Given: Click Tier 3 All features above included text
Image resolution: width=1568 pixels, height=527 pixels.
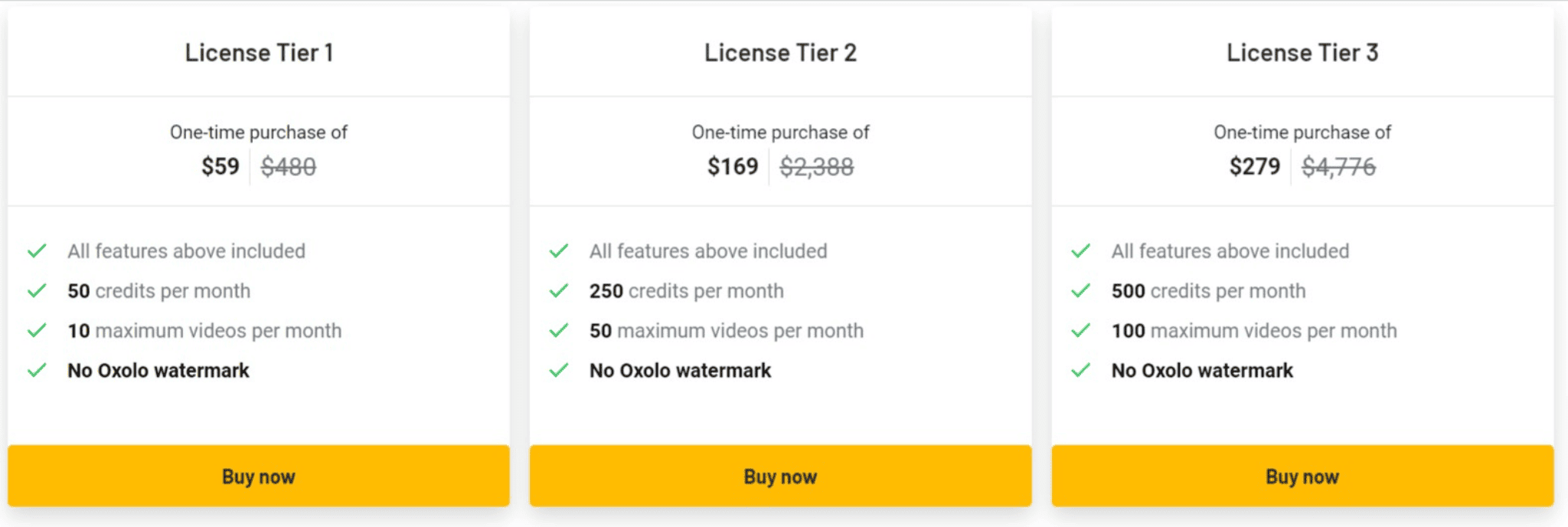Looking at the screenshot, I should tap(1230, 251).
